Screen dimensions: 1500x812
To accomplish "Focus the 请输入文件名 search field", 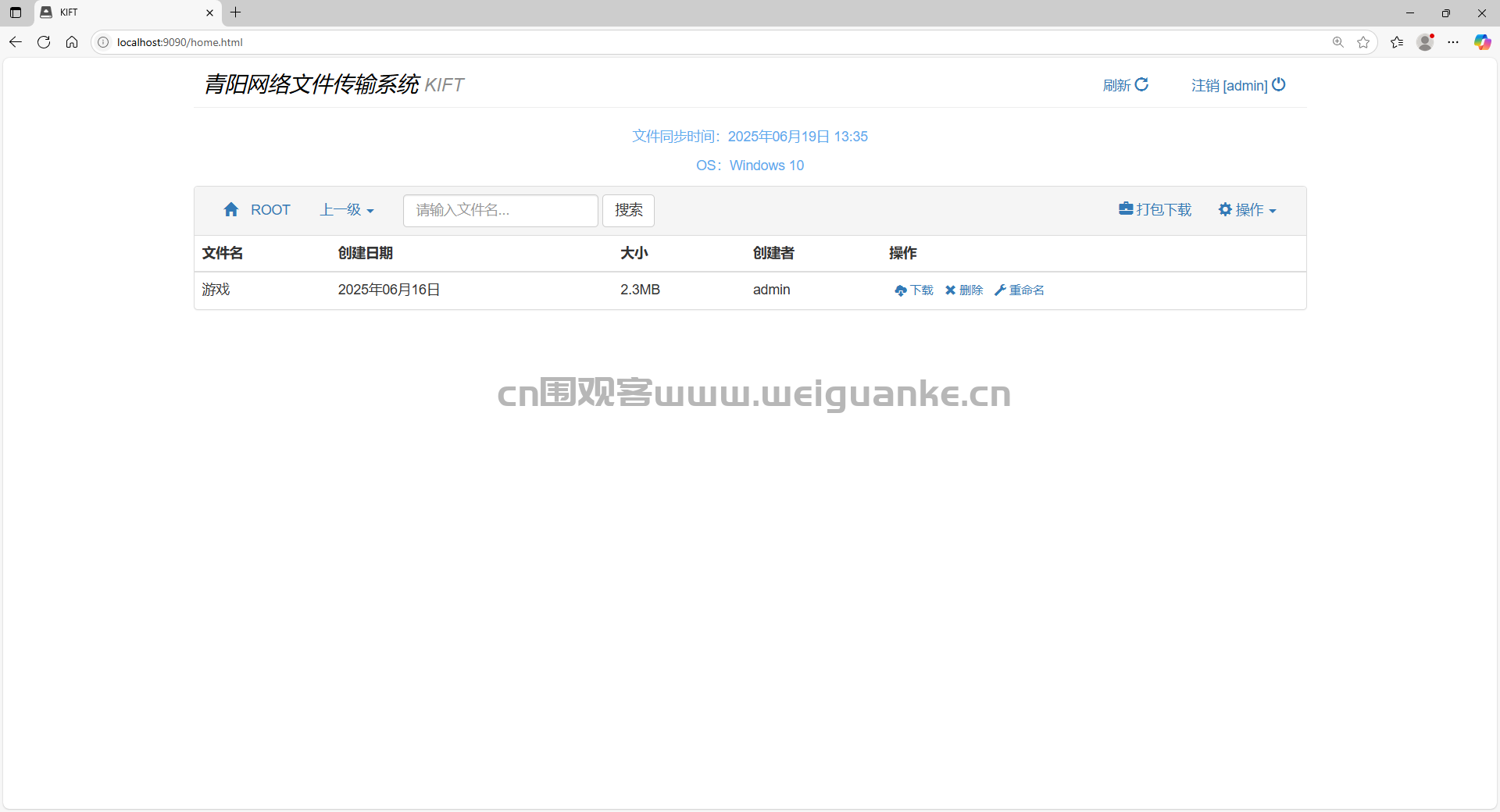I will [501, 211].
